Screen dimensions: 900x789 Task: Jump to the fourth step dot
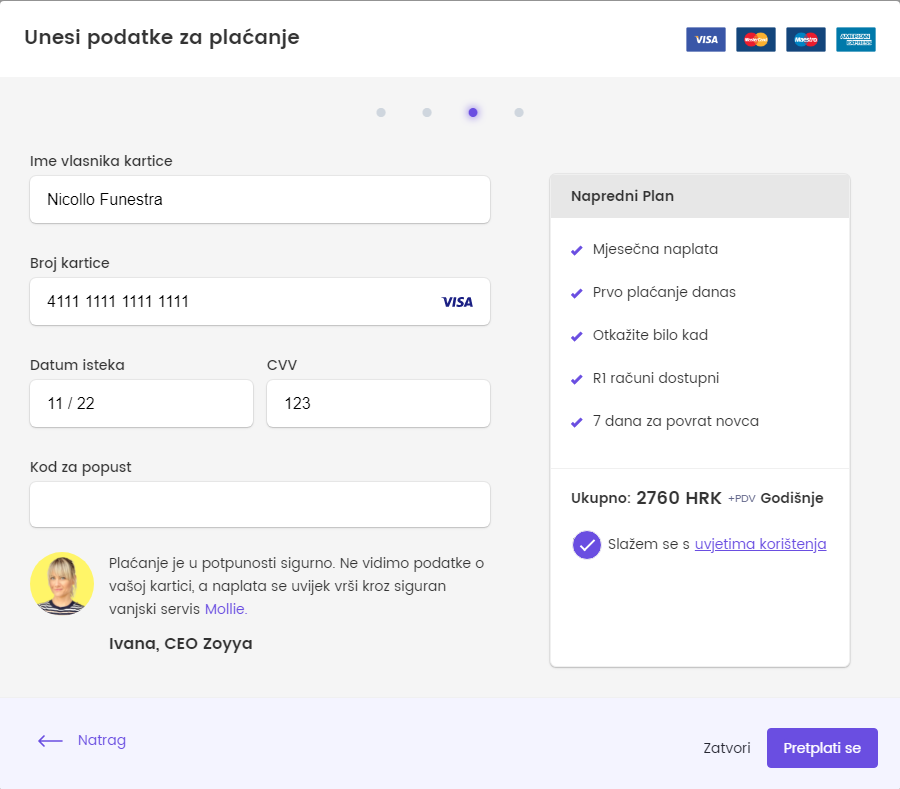[519, 112]
